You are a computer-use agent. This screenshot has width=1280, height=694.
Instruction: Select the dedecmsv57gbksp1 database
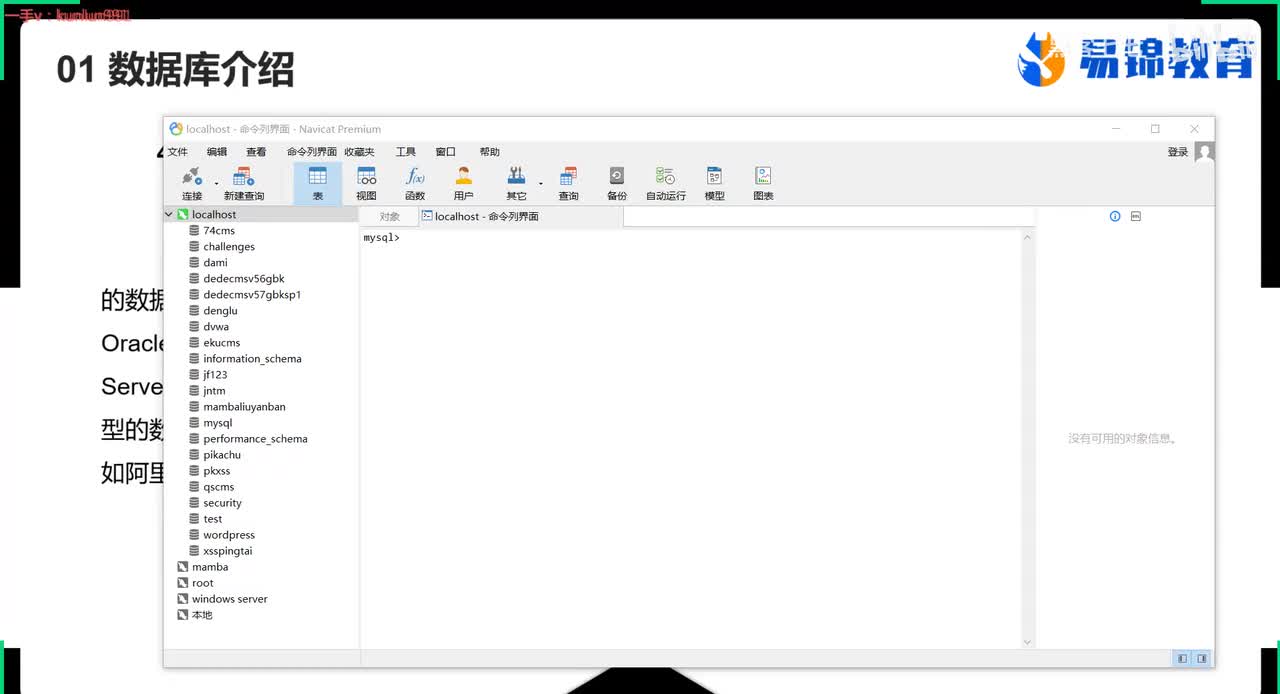pos(252,295)
